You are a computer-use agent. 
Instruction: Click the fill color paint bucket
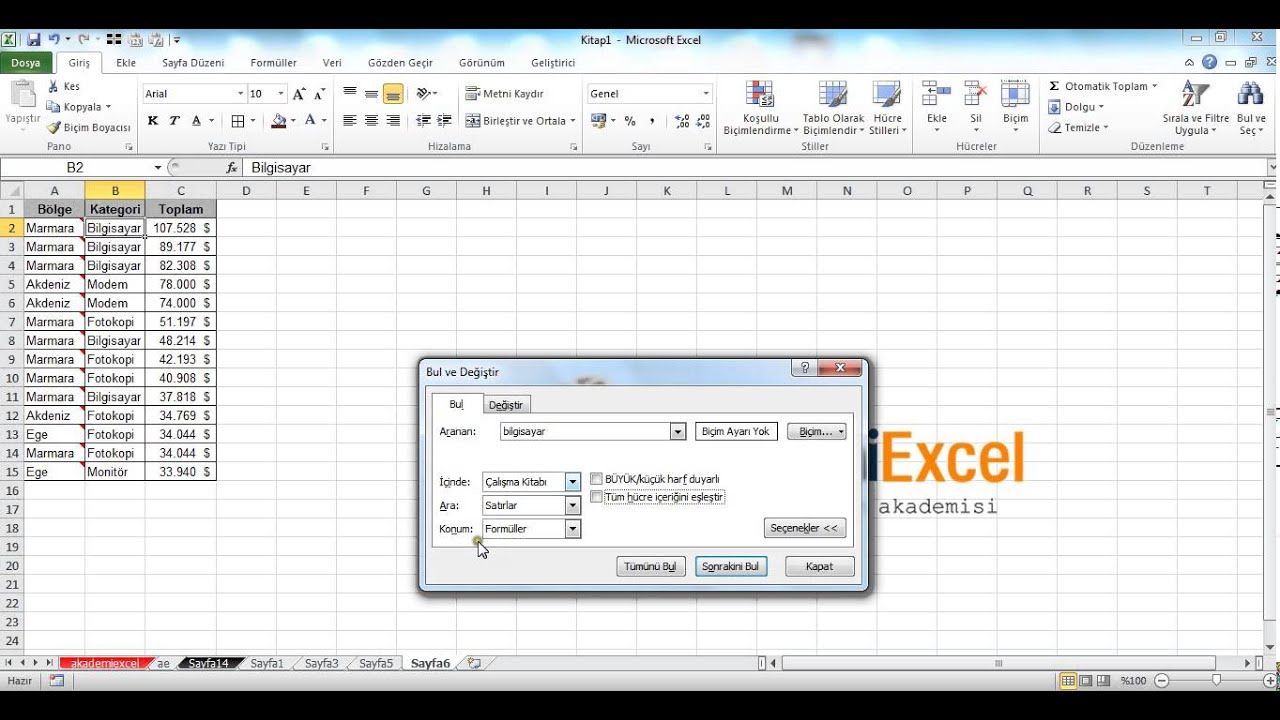coord(279,121)
